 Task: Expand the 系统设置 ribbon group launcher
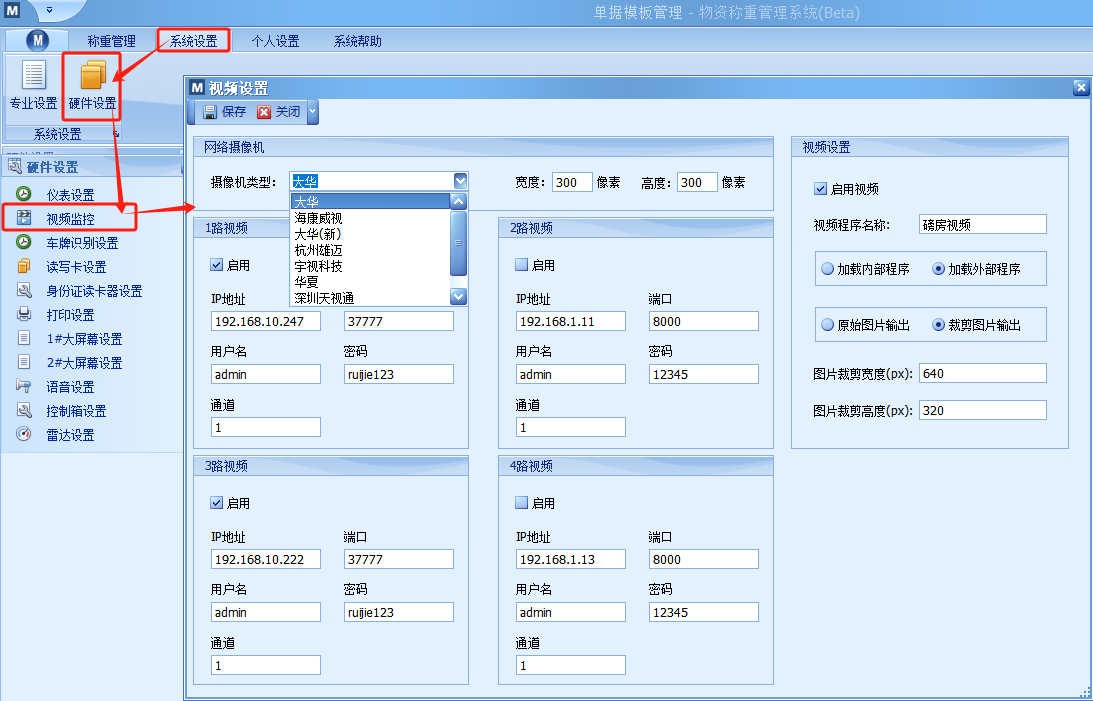(116, 134)
